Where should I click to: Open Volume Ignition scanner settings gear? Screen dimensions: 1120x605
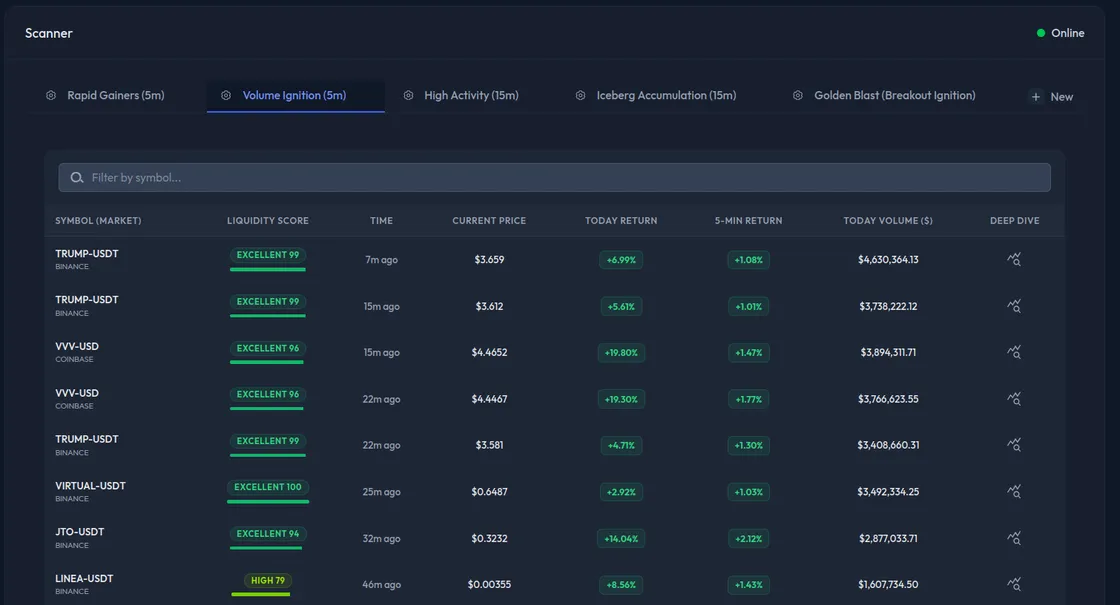point(225,95)
